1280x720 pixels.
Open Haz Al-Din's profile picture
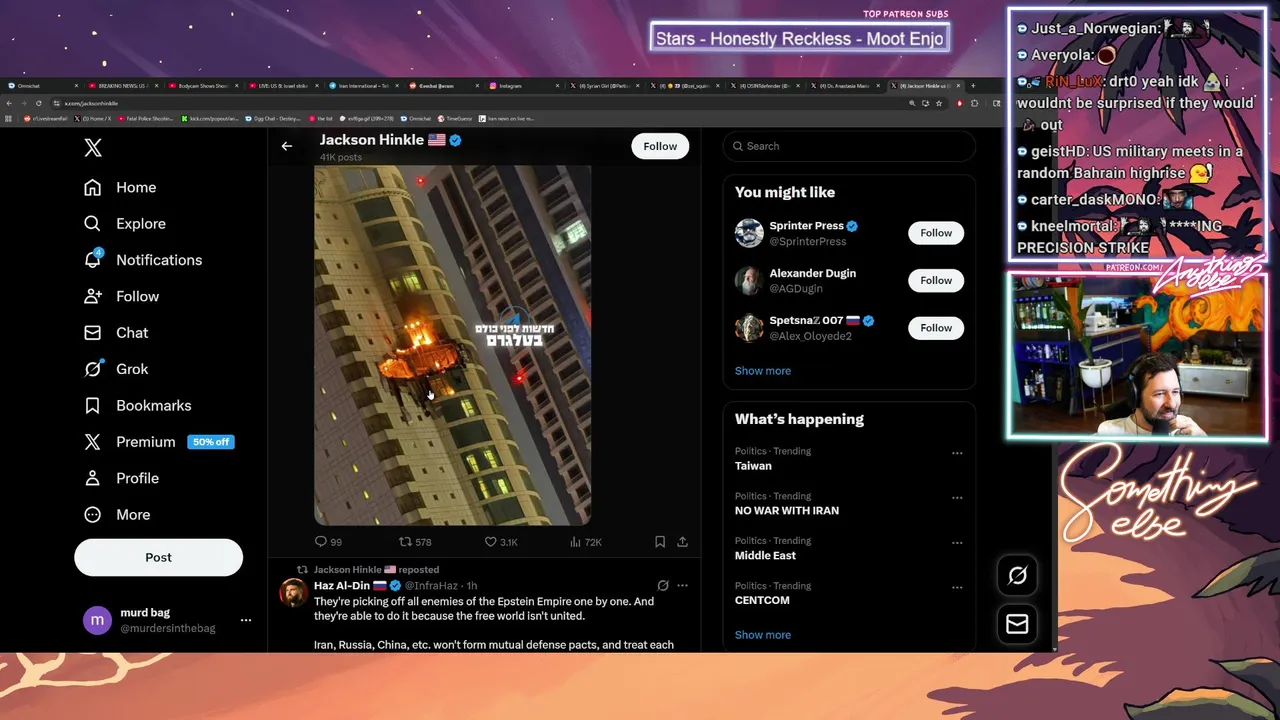coord(293,592)
